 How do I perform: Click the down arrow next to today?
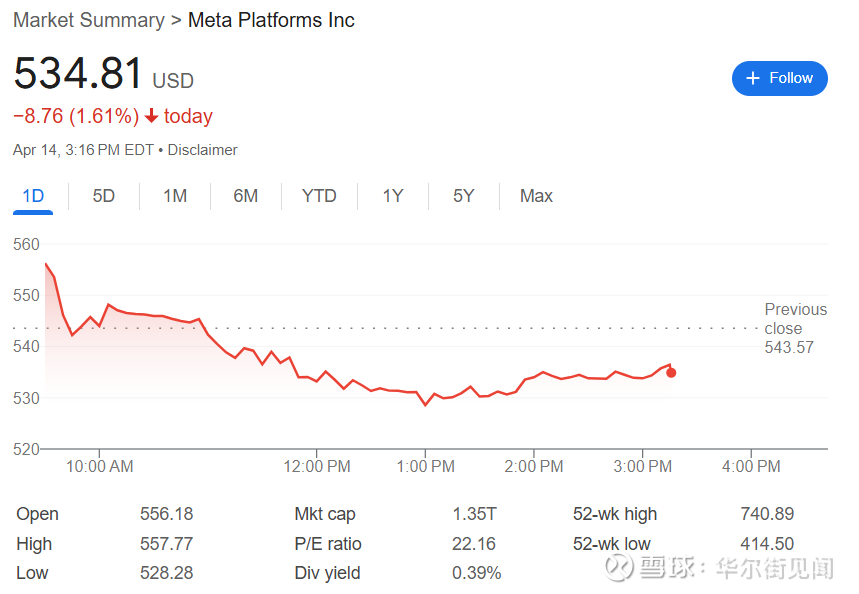pos(152,116)
